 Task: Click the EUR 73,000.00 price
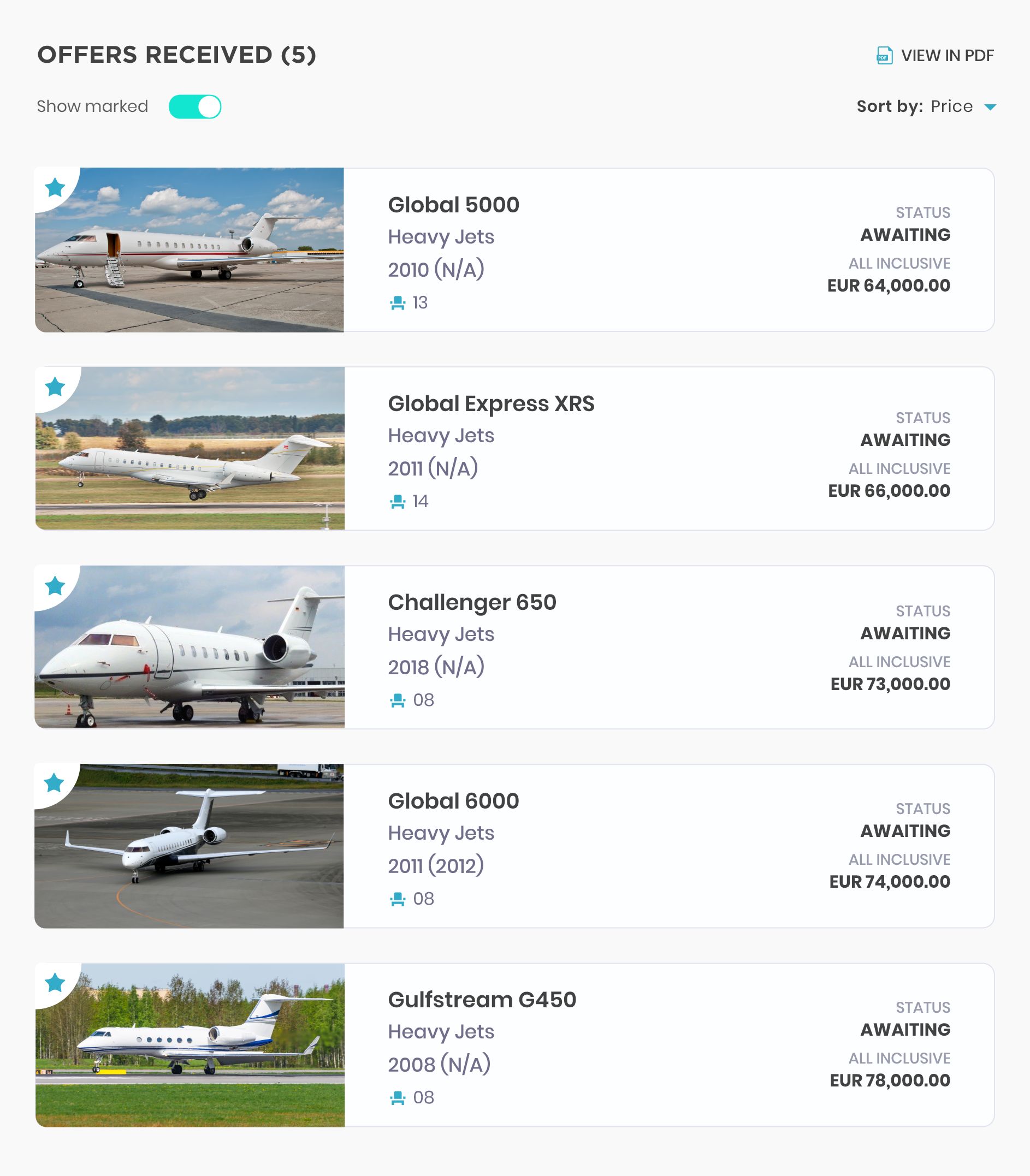890,684
